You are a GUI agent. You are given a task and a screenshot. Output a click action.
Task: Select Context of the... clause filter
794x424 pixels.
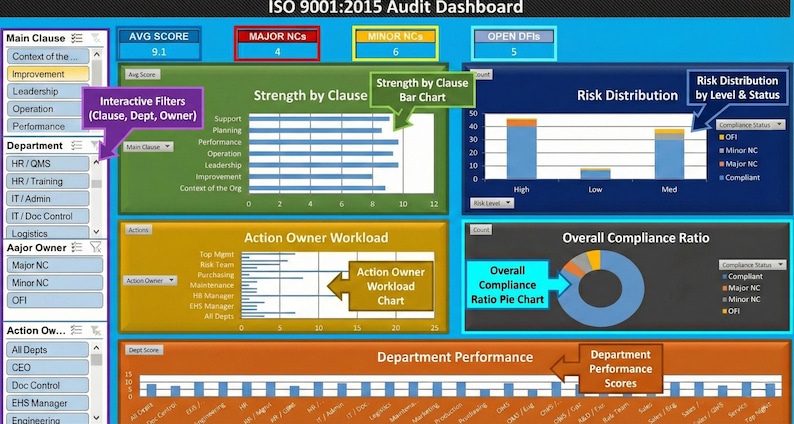[x=48, y=56]
